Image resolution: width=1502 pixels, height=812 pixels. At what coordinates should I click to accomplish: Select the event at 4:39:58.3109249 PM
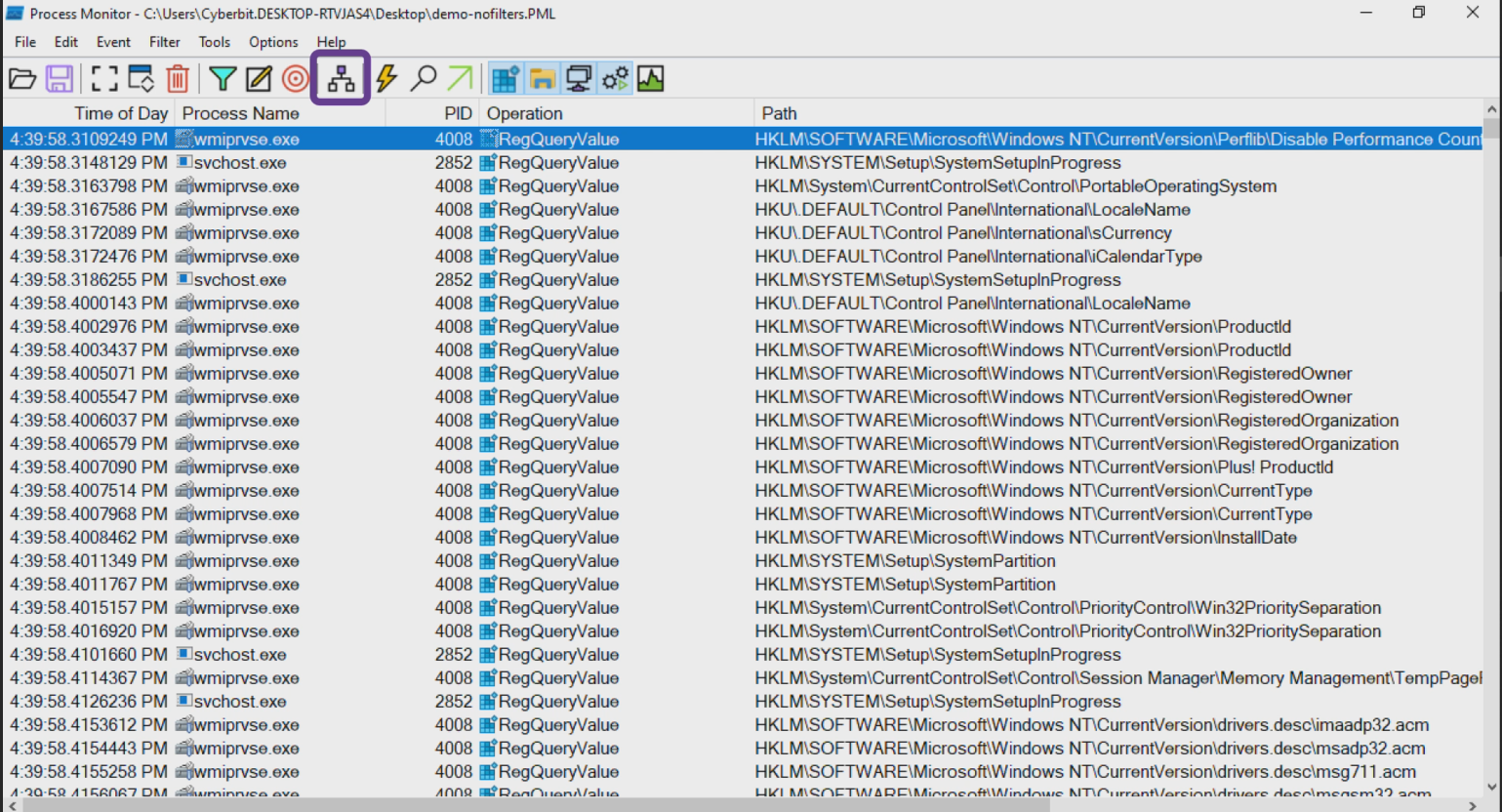coord(743,140)
